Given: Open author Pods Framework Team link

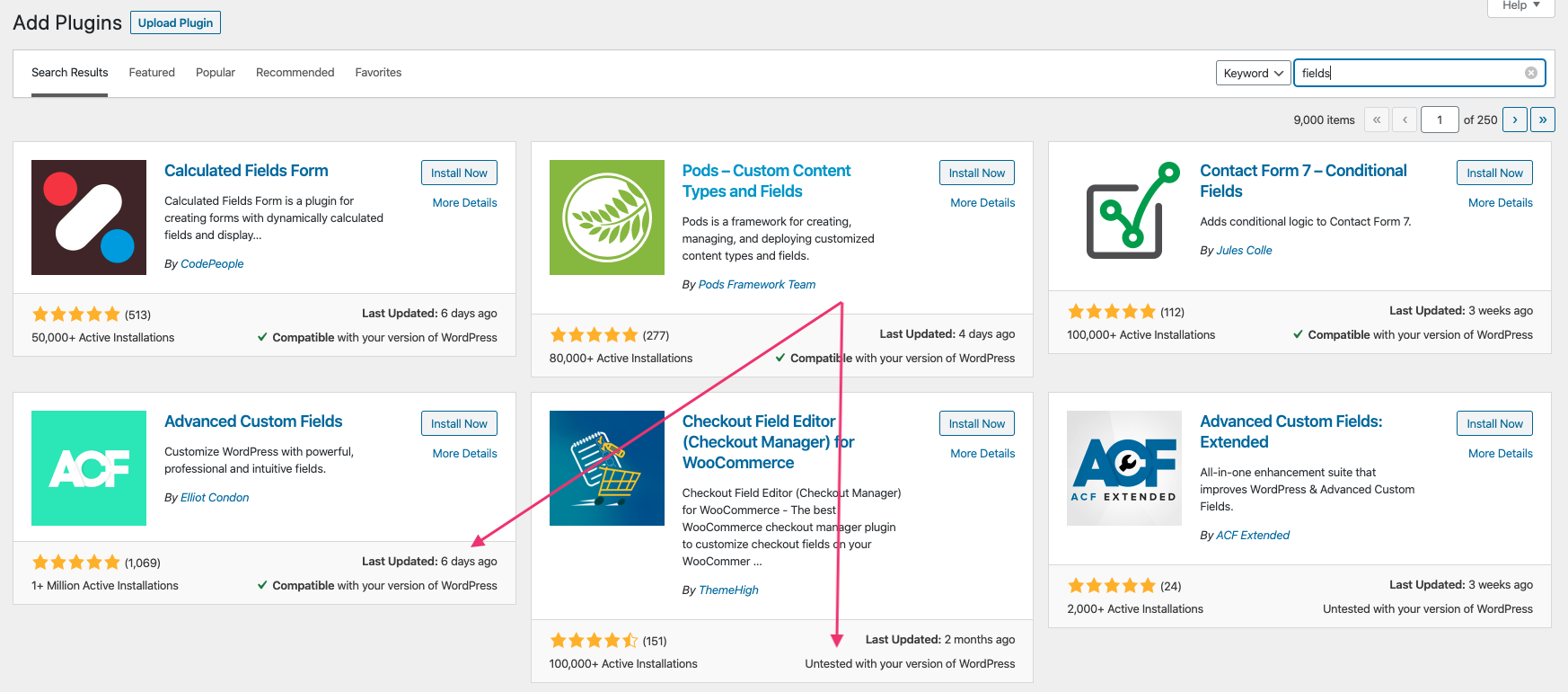Looking at the screenshot, I should click(x=757, y=285).
